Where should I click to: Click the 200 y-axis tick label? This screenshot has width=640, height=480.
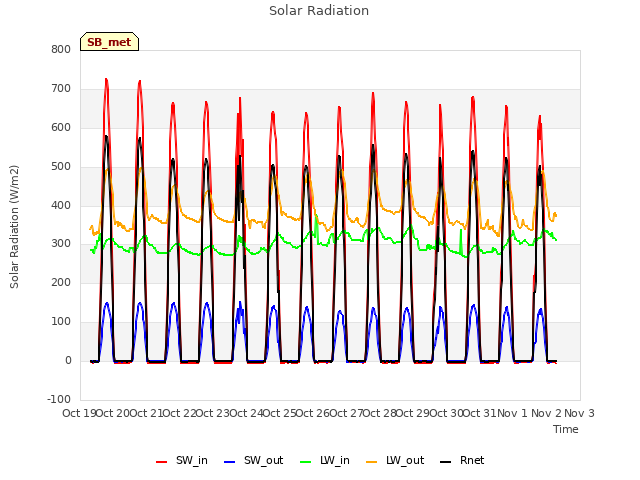[x=61, y=282]
